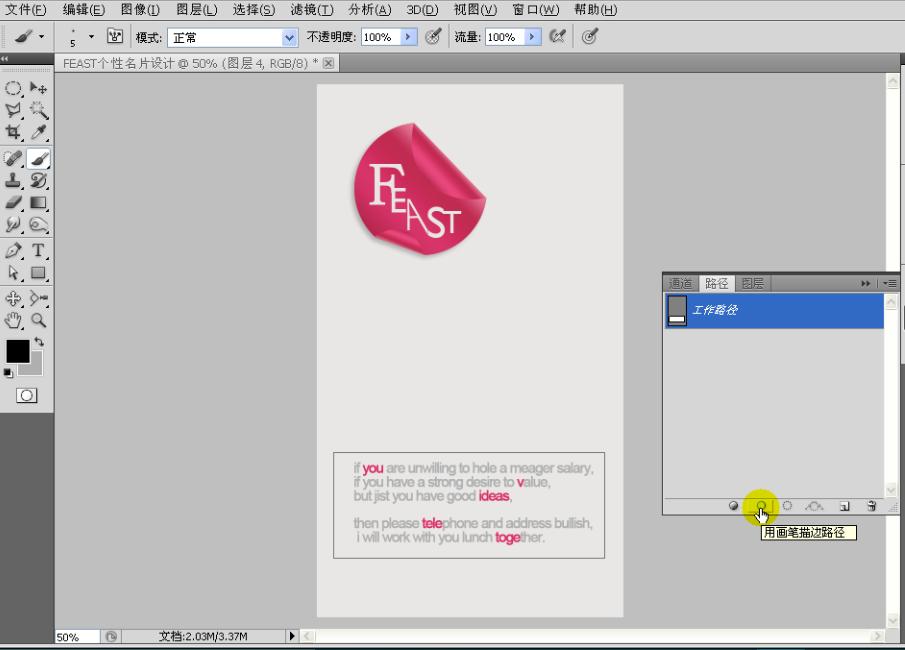The image size is (905, 650).
Task: Toggle airbrush mode in the options bar
Action: 590,36
